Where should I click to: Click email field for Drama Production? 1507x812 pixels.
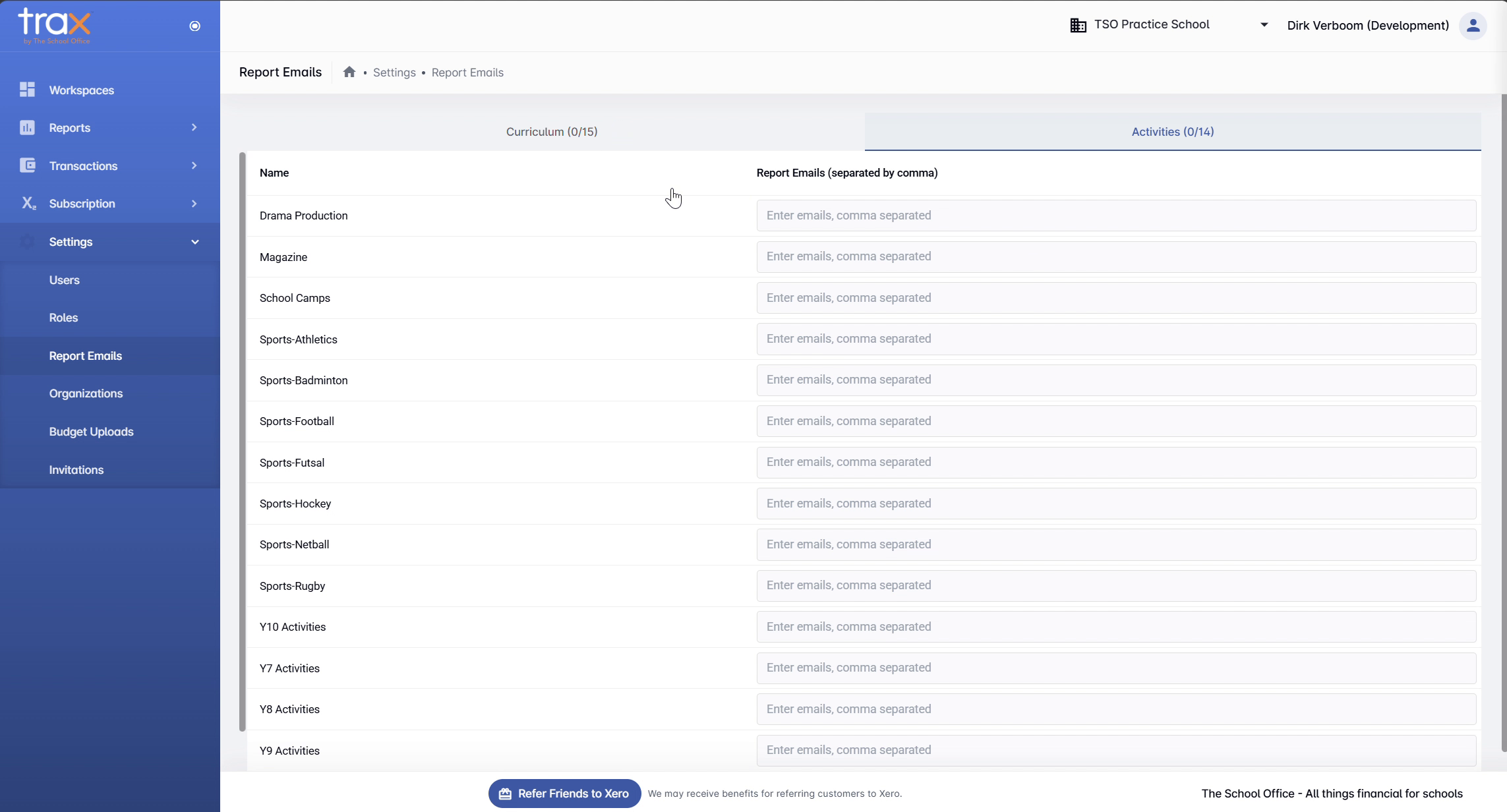click(1116, 216)
